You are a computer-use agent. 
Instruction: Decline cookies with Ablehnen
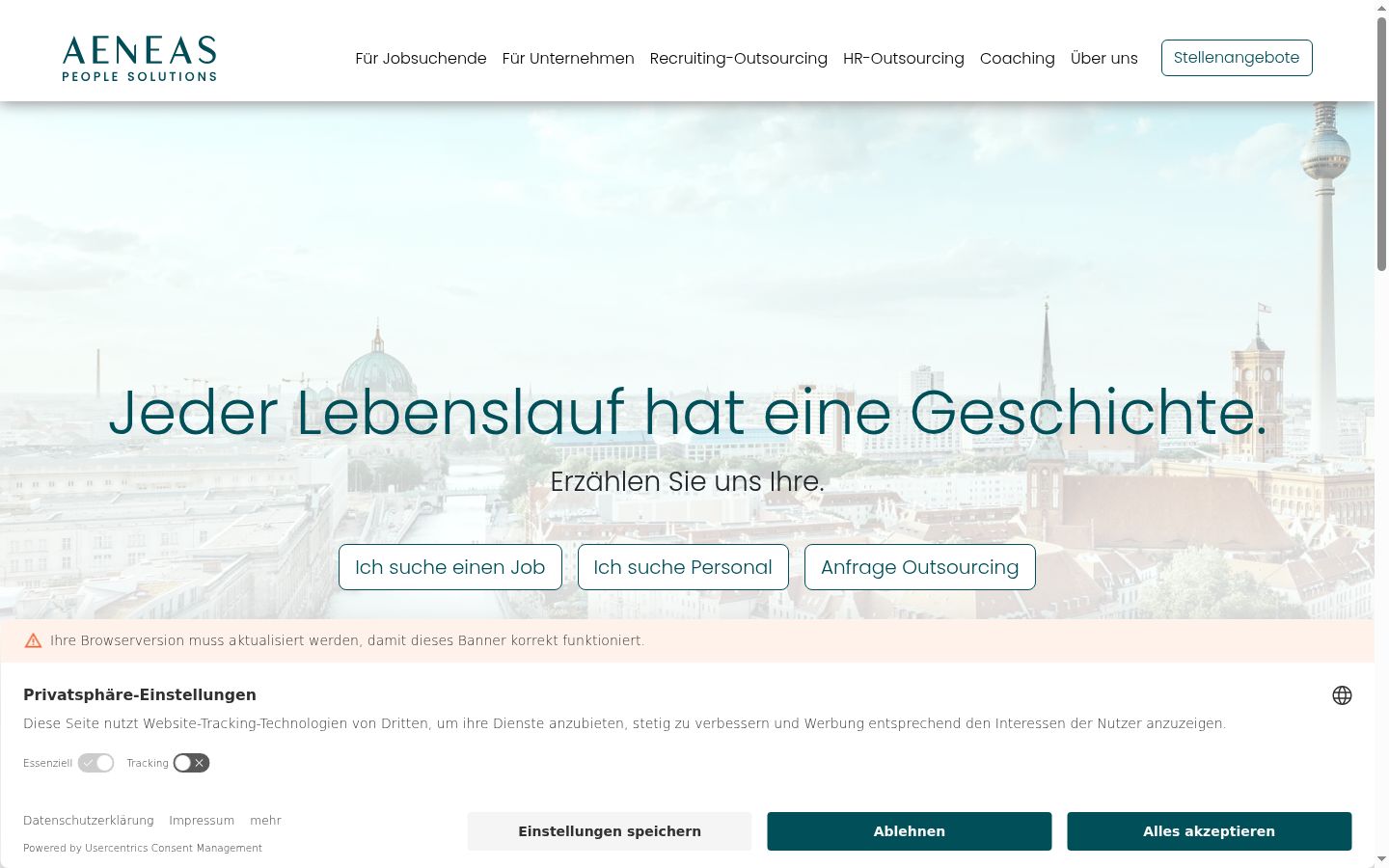pyautogui.click(x=910, y=831)
